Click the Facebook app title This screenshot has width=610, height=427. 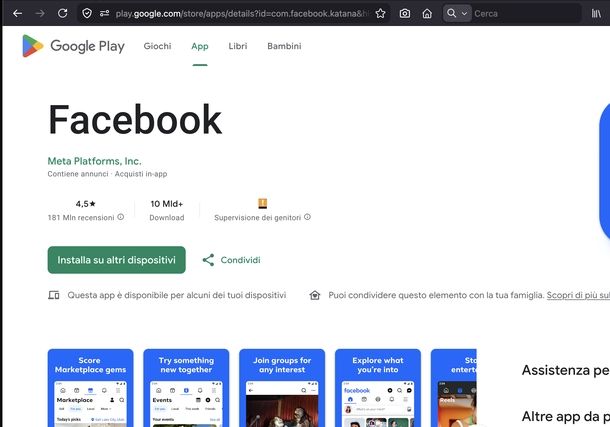pos(135,119)
